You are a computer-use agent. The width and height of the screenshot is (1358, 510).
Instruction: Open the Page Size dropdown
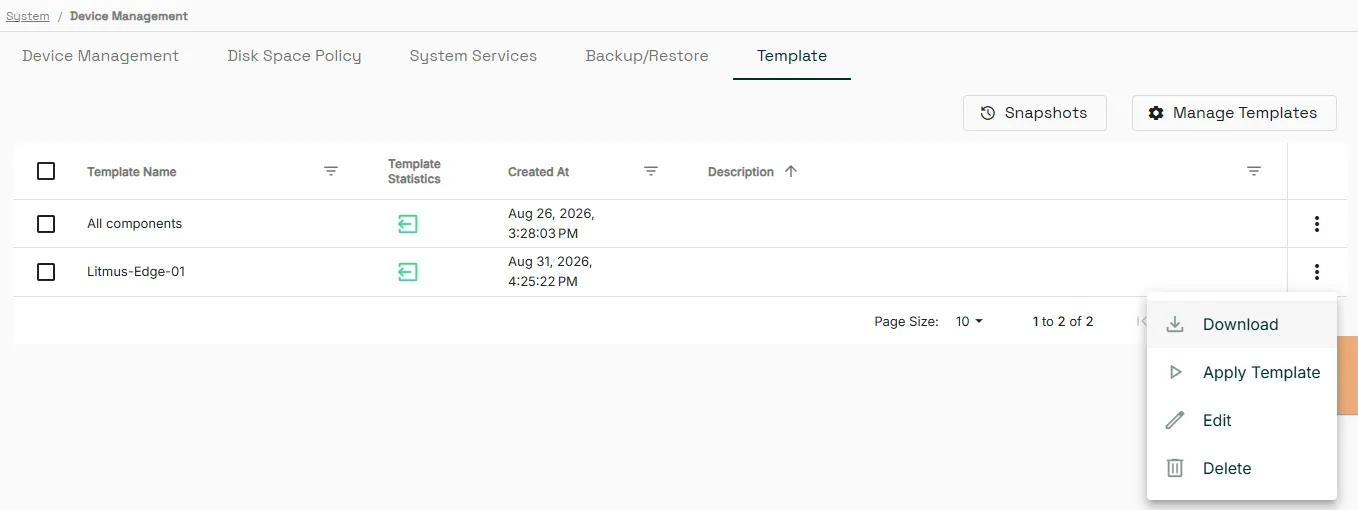coord(969,321)
